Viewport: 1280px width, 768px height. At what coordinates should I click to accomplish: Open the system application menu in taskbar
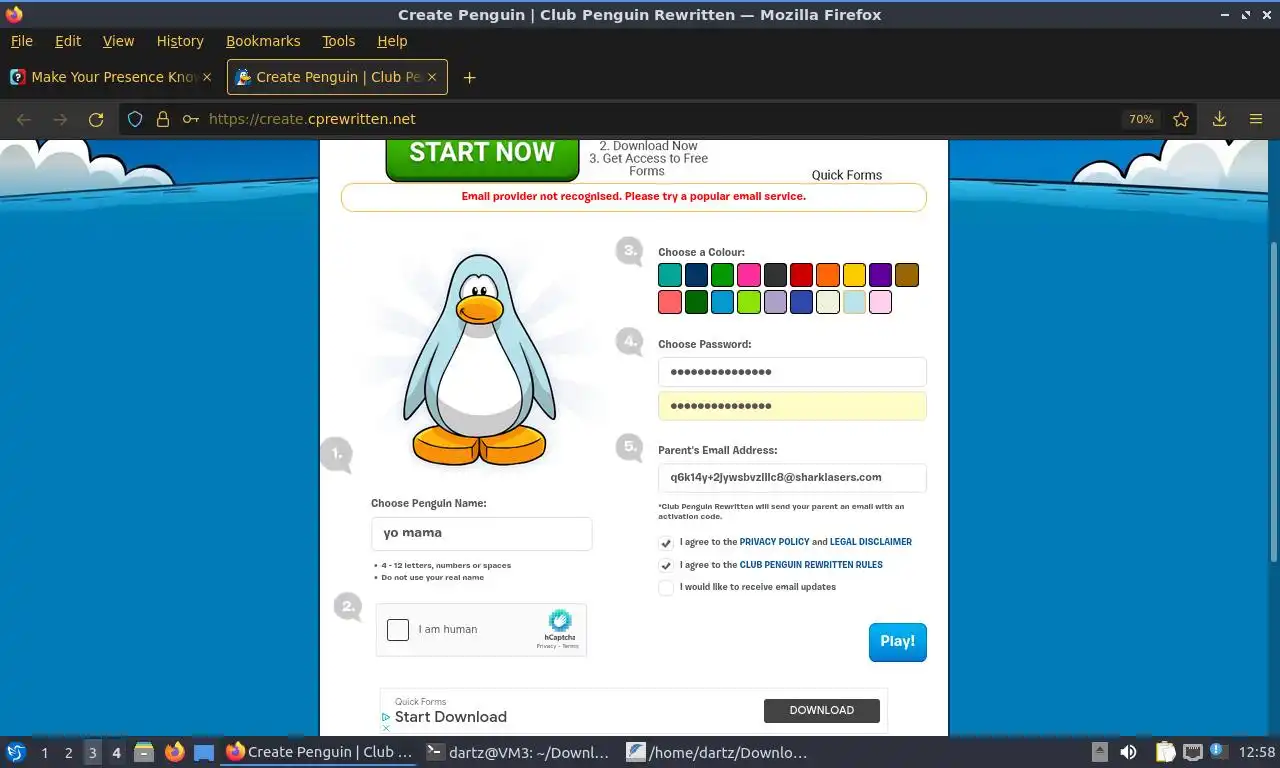coord(16,752)
